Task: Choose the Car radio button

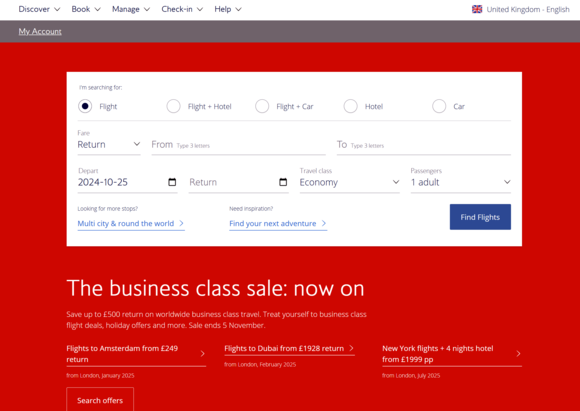Action: pos(439,106)
